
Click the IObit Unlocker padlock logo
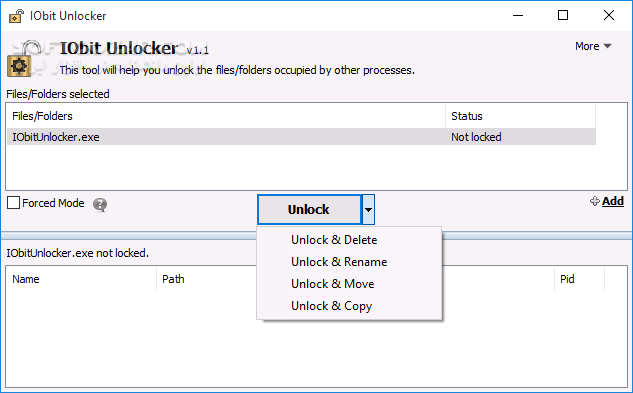pyautogui.click(x=24, y=59)
